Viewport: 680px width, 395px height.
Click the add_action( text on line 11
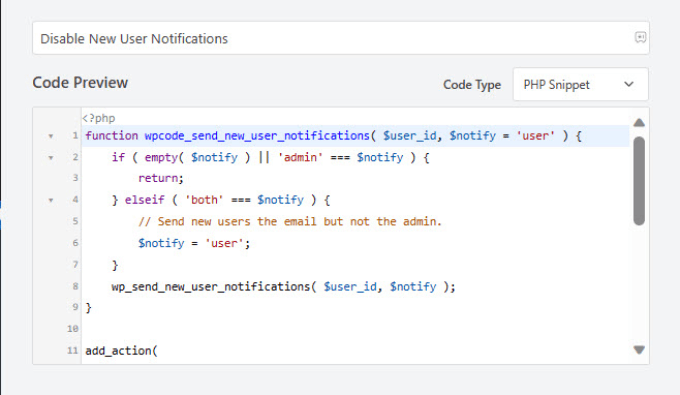[x=121, y=350]
